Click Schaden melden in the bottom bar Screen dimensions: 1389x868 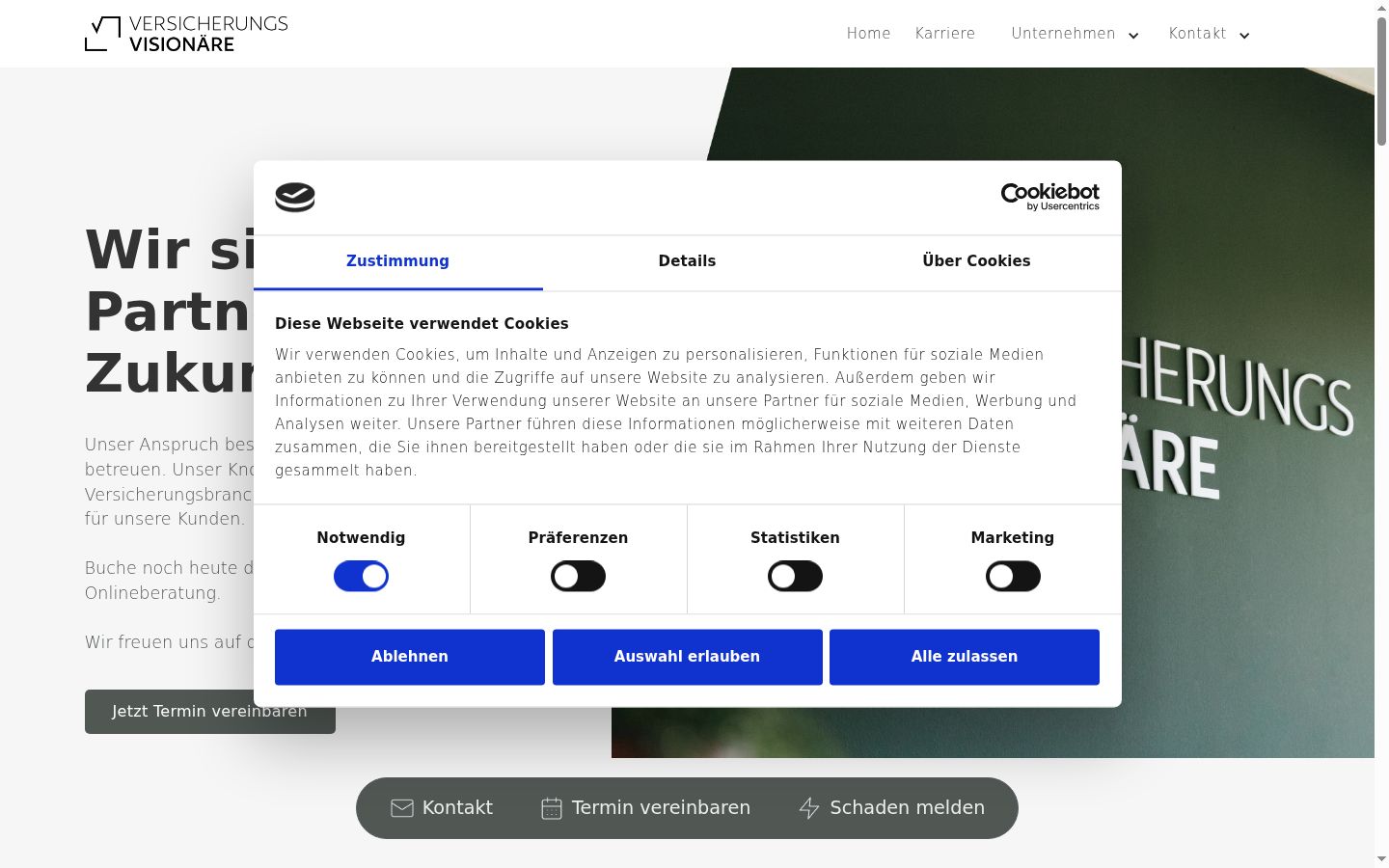click(892, 808)
